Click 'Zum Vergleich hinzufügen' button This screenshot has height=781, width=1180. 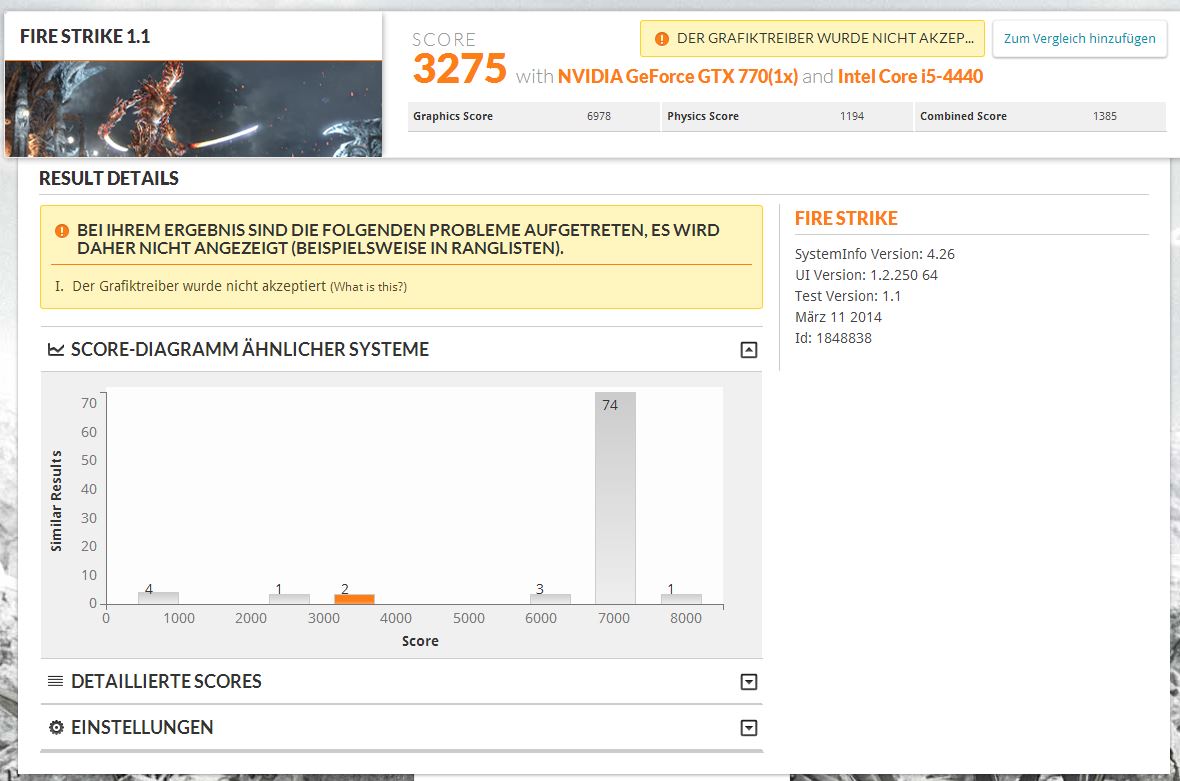click(1079, 38)
